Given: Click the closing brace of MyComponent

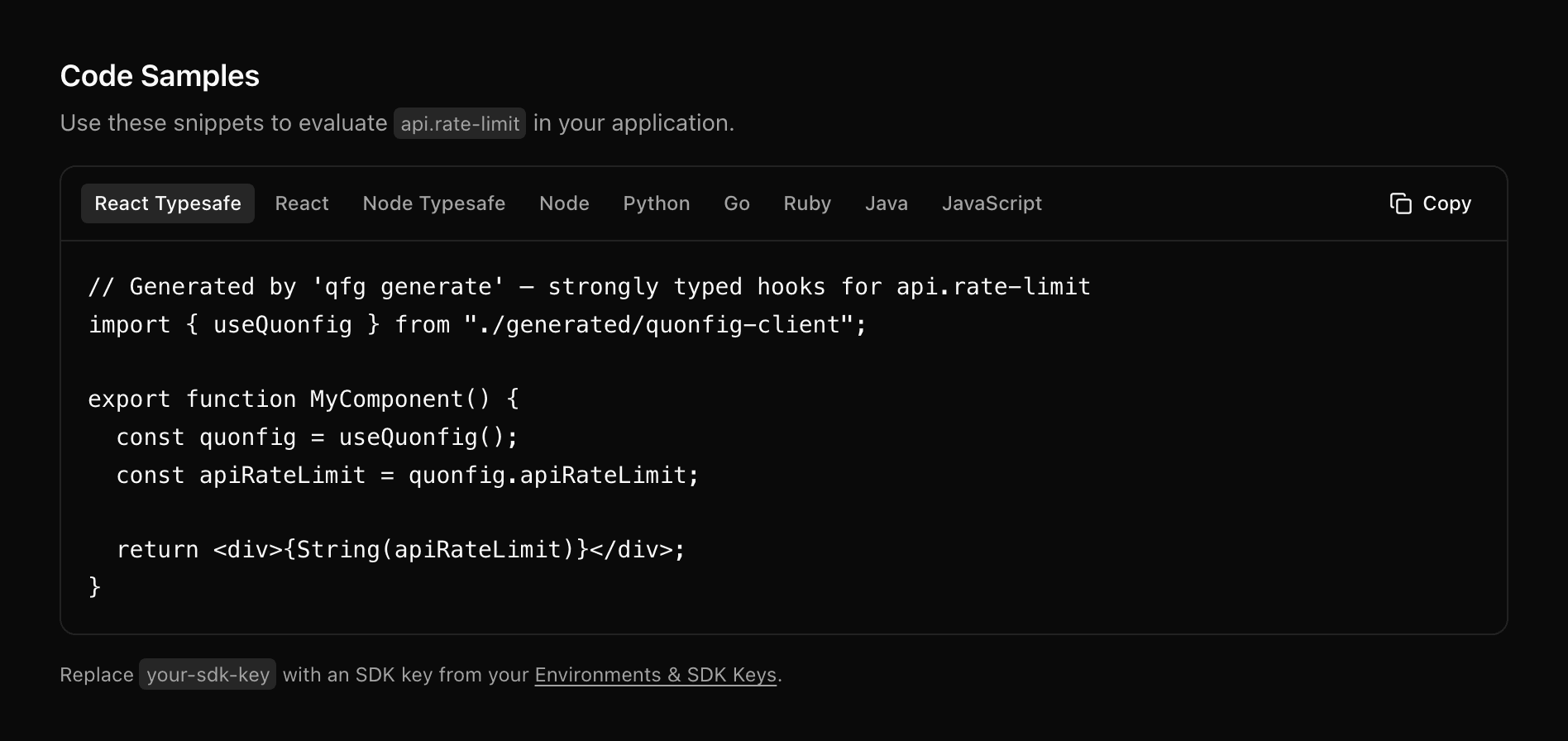Looking at the screenshot, I should [94, 587].
